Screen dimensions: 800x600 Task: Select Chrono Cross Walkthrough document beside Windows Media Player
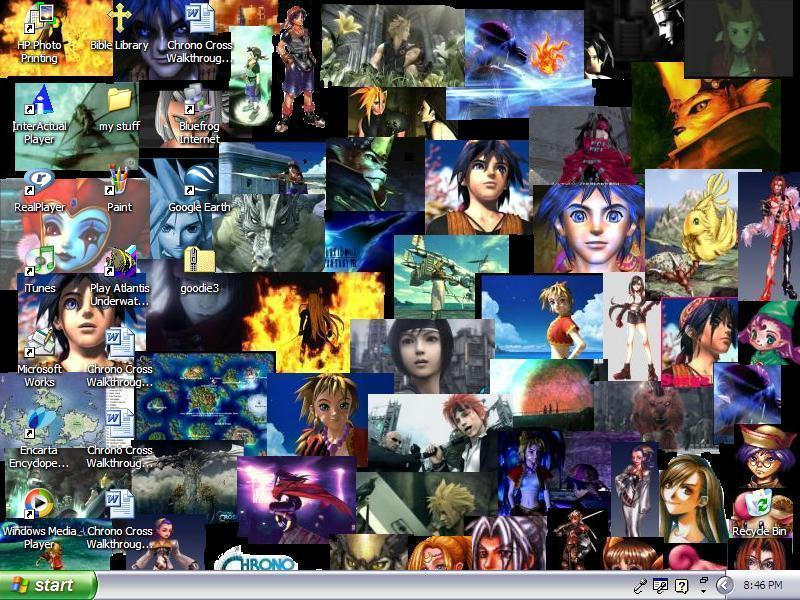(x=119, y=520)
